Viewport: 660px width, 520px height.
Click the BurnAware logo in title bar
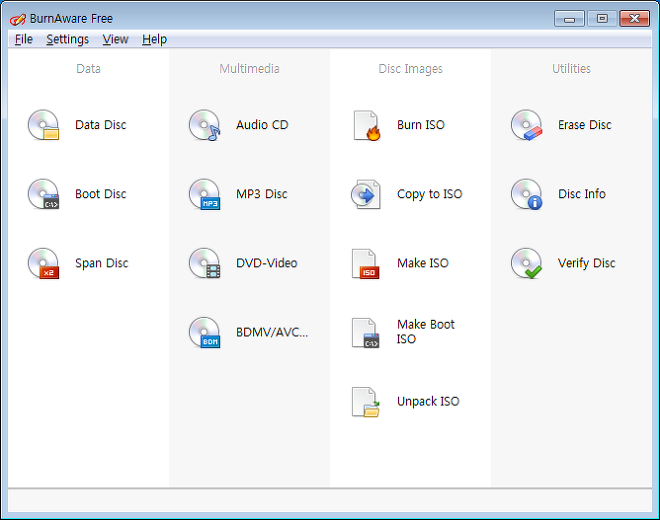click(18, 19)
